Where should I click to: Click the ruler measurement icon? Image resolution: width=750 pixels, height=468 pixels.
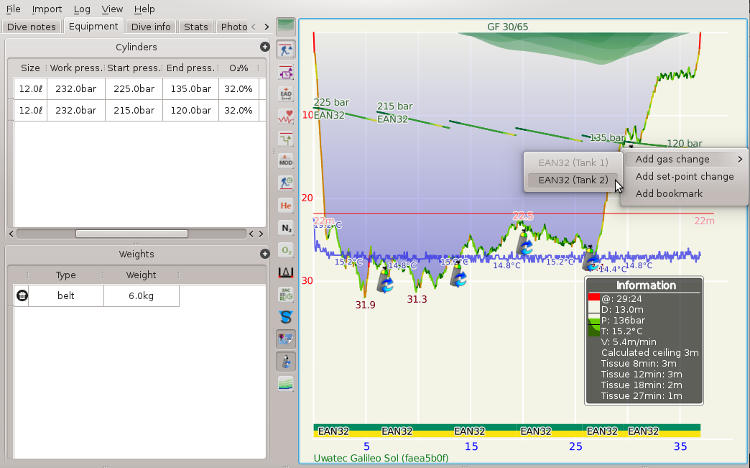(x=286, y=272)
